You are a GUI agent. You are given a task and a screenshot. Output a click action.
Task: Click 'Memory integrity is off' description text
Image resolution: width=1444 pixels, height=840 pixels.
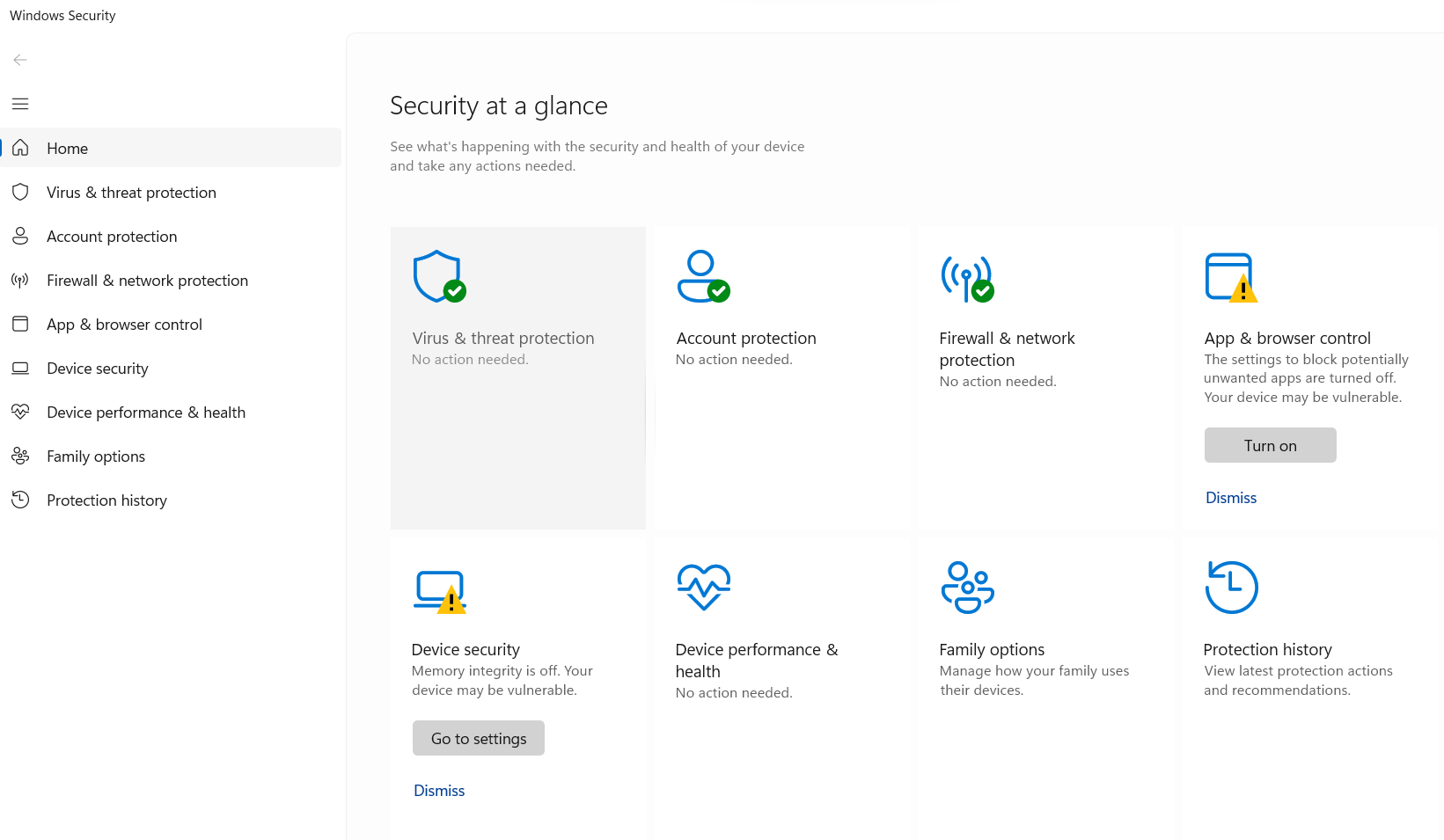[x=502, y=680]
